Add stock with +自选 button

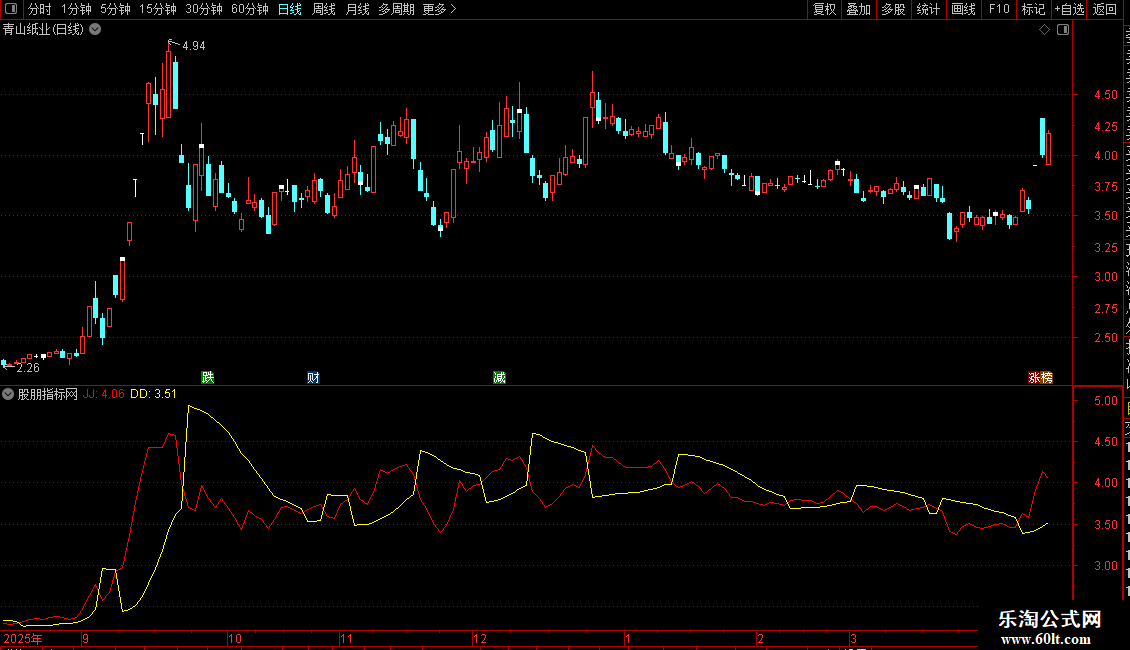pos(1069,9)
